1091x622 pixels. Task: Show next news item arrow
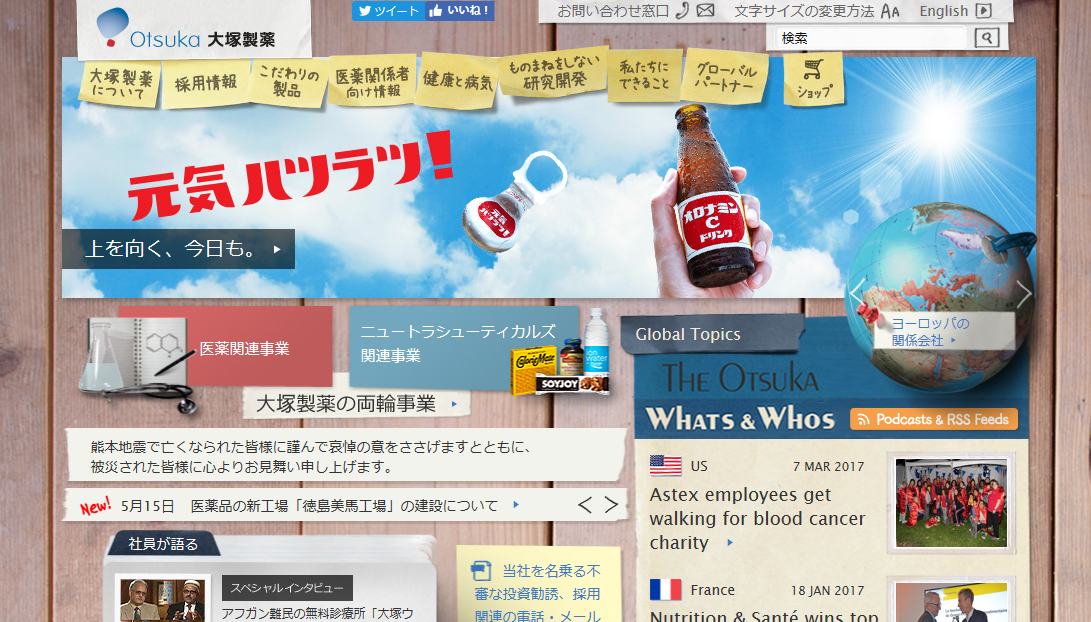[611, 505]
